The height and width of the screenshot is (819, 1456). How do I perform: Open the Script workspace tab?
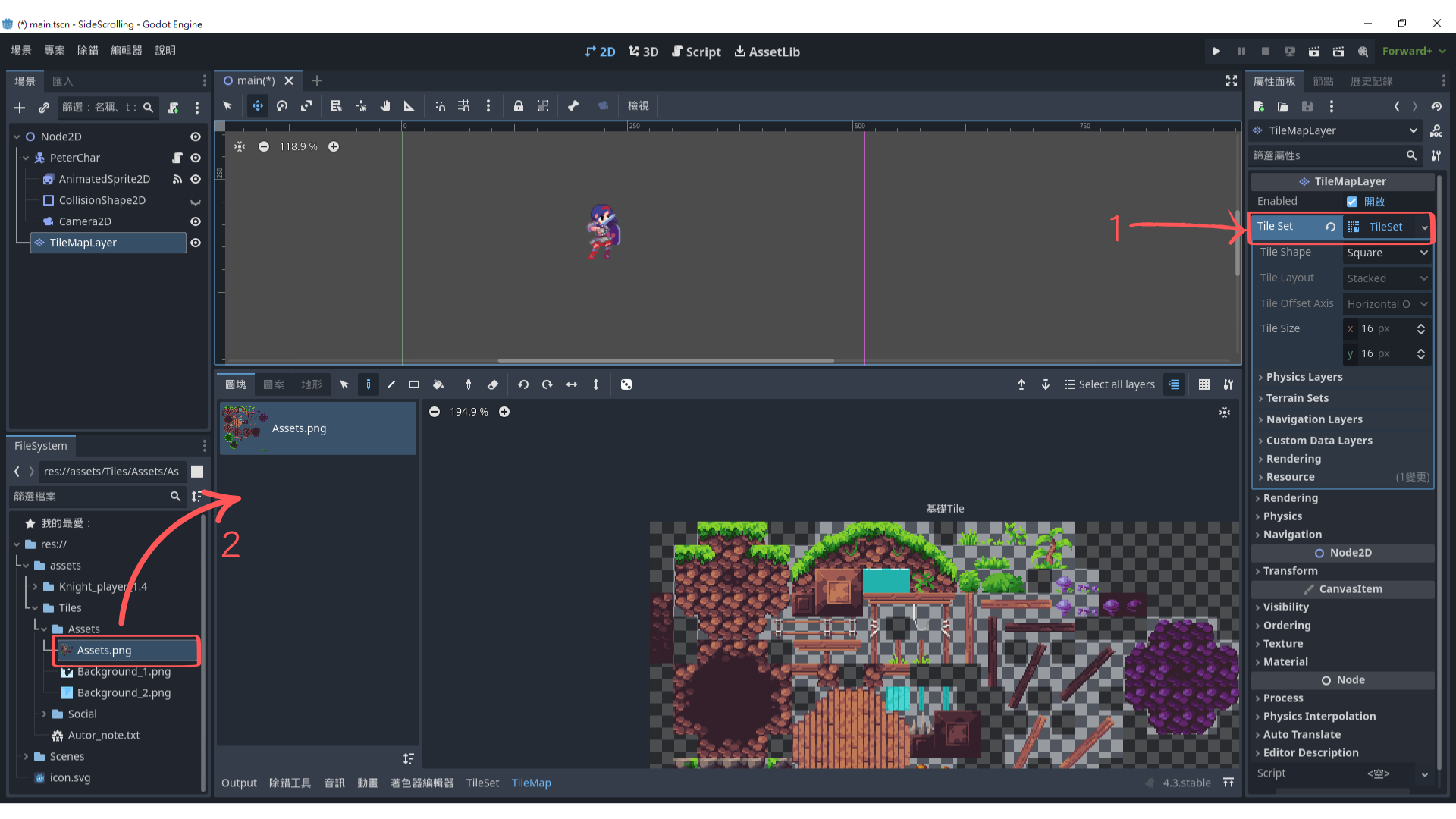696,52
